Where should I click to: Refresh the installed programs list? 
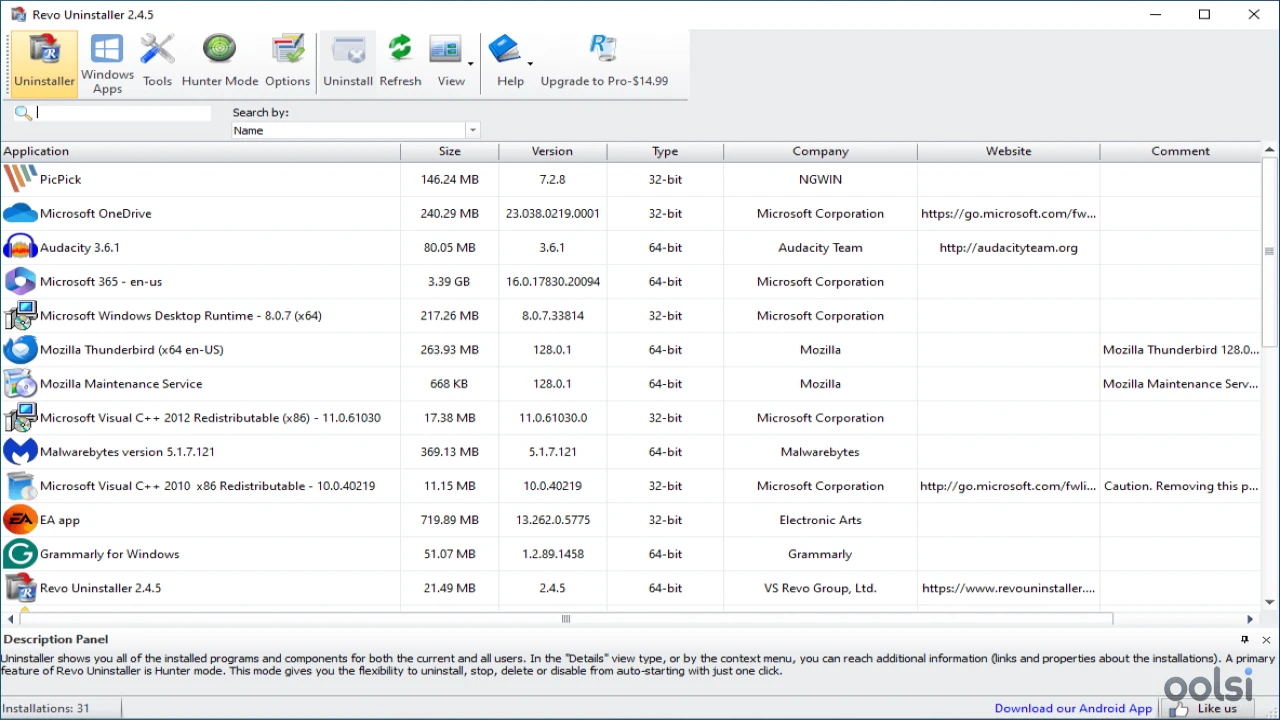click(x=400, y=64)
